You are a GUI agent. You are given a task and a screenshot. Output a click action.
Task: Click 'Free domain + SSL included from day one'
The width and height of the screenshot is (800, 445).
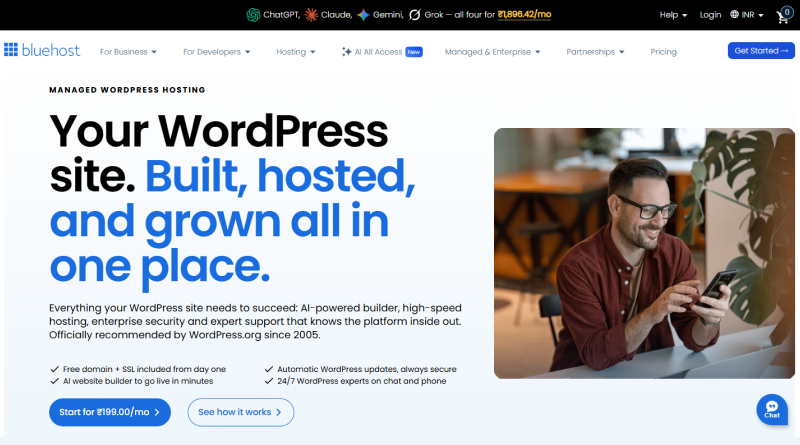(x=144, y=369)
